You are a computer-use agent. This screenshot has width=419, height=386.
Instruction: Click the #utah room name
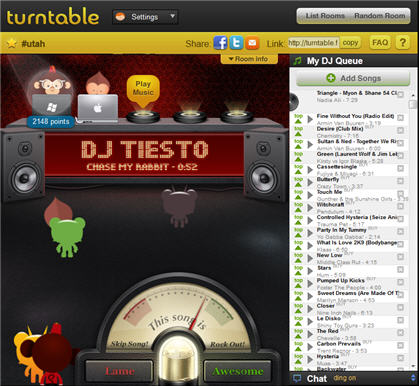[x=33, y=44]
